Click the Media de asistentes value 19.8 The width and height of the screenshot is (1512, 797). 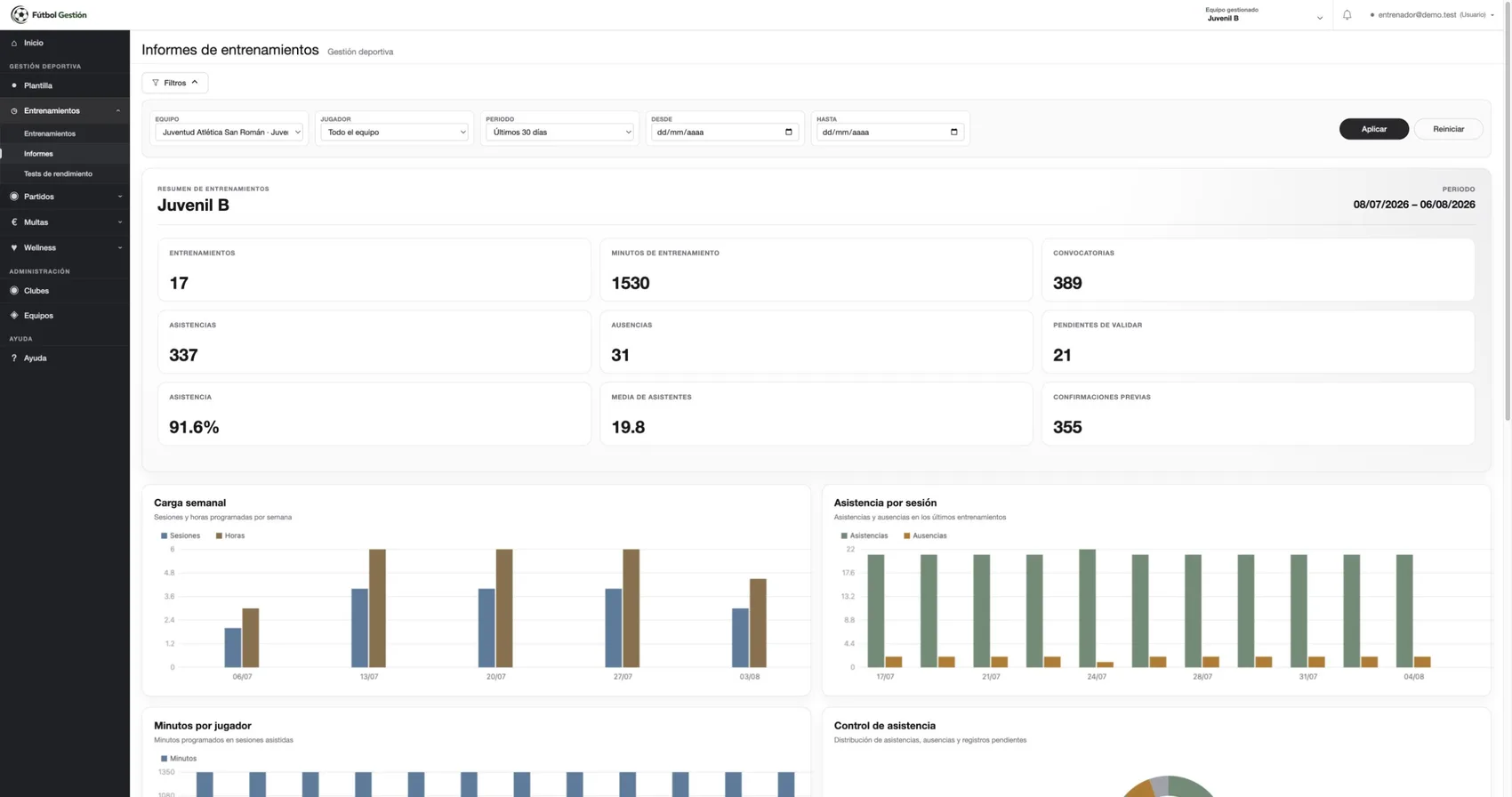coord(628,428)
